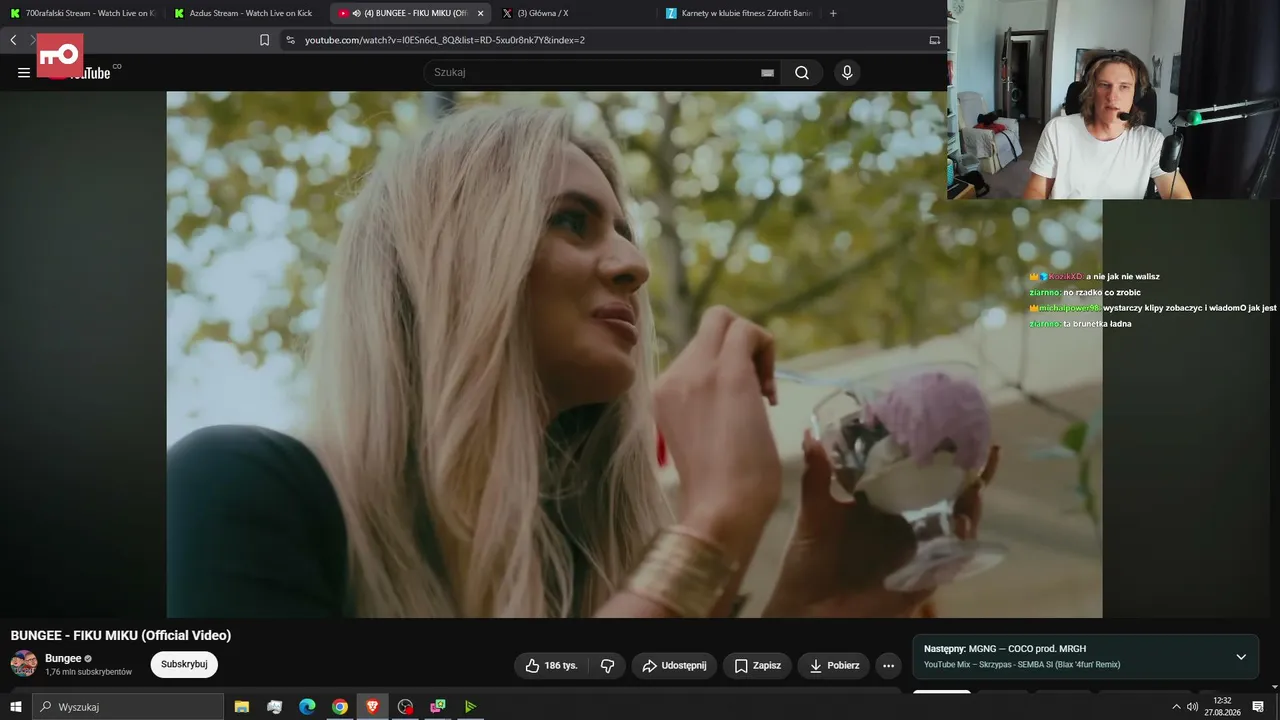Image resolution: width=1280 pixels, height=720 pixels.
Task: Open the Karnety w klubie fitness Zdrofit tab
Action: click(x=740, y=13)
